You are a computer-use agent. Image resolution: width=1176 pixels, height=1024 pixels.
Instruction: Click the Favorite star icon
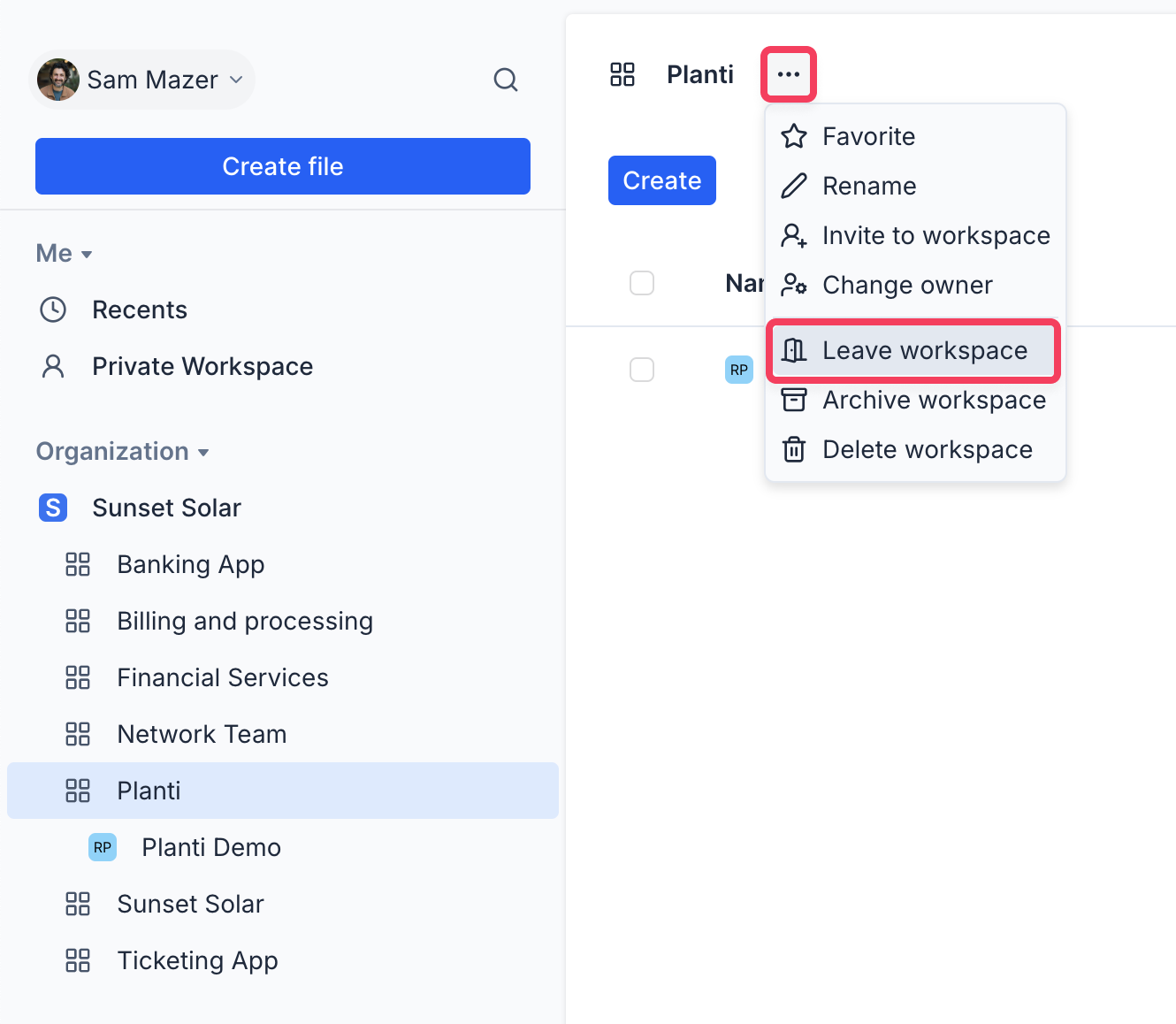794,136
